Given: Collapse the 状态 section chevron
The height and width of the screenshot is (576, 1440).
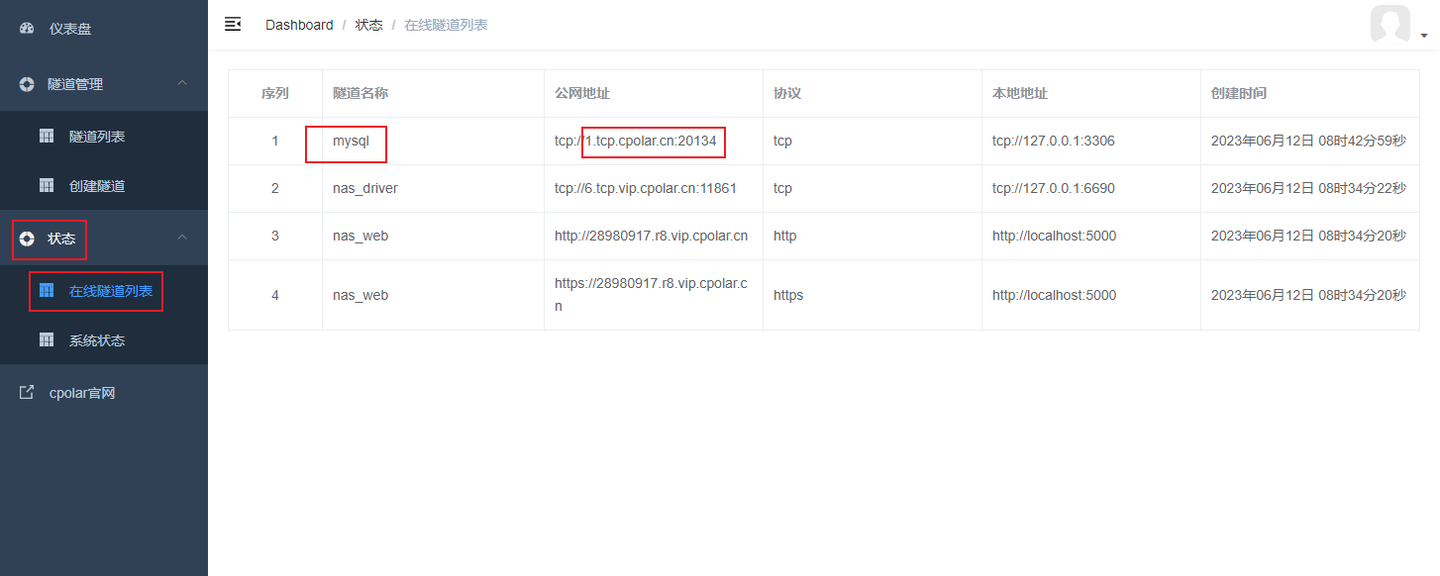Looking at the screenshot, I should tap(181, 238).
